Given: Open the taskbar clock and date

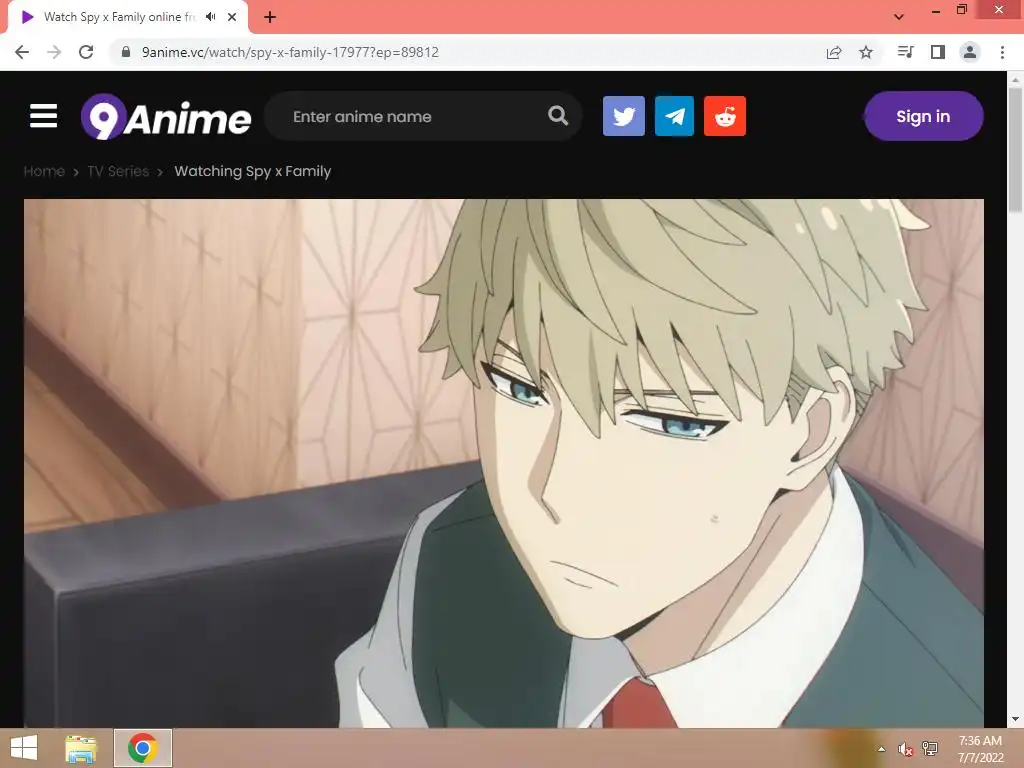Looking at the screenshot, I should tap(980, 748).
